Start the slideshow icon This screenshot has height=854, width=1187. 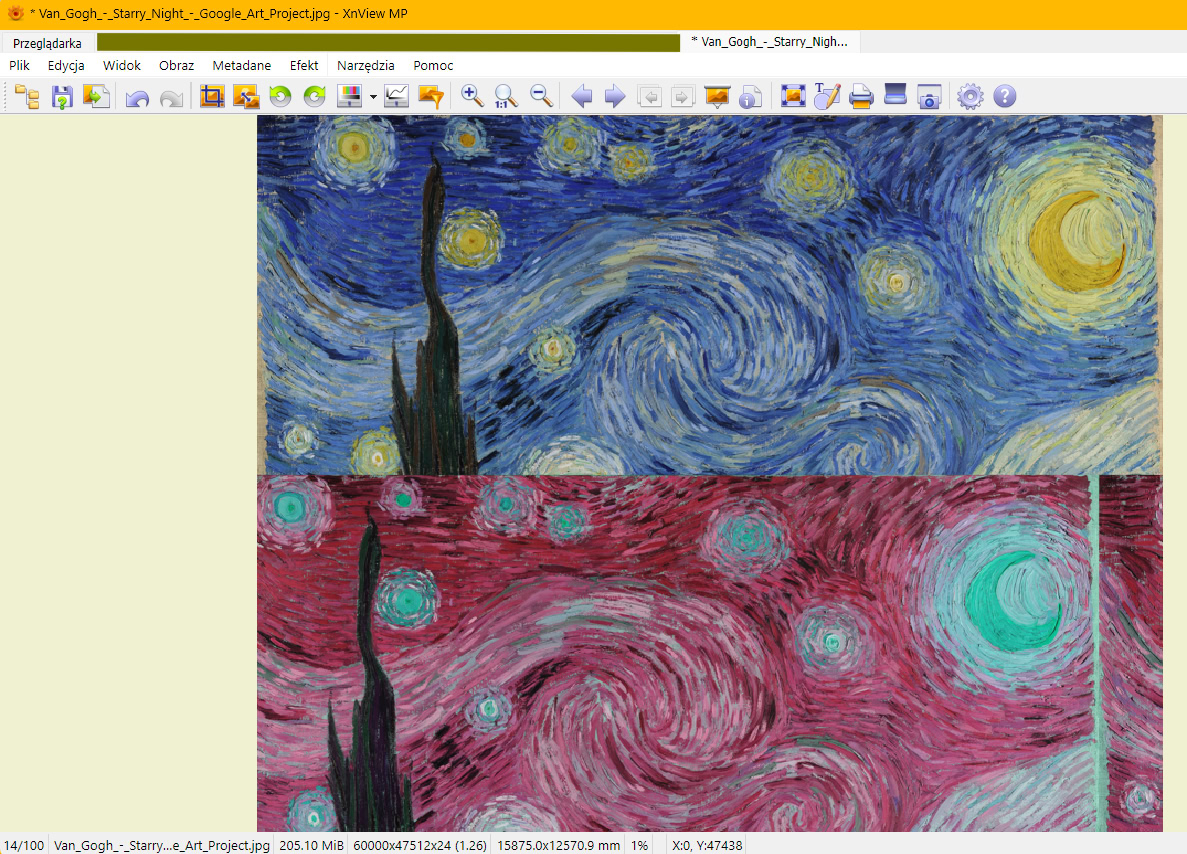click(717, 97)
